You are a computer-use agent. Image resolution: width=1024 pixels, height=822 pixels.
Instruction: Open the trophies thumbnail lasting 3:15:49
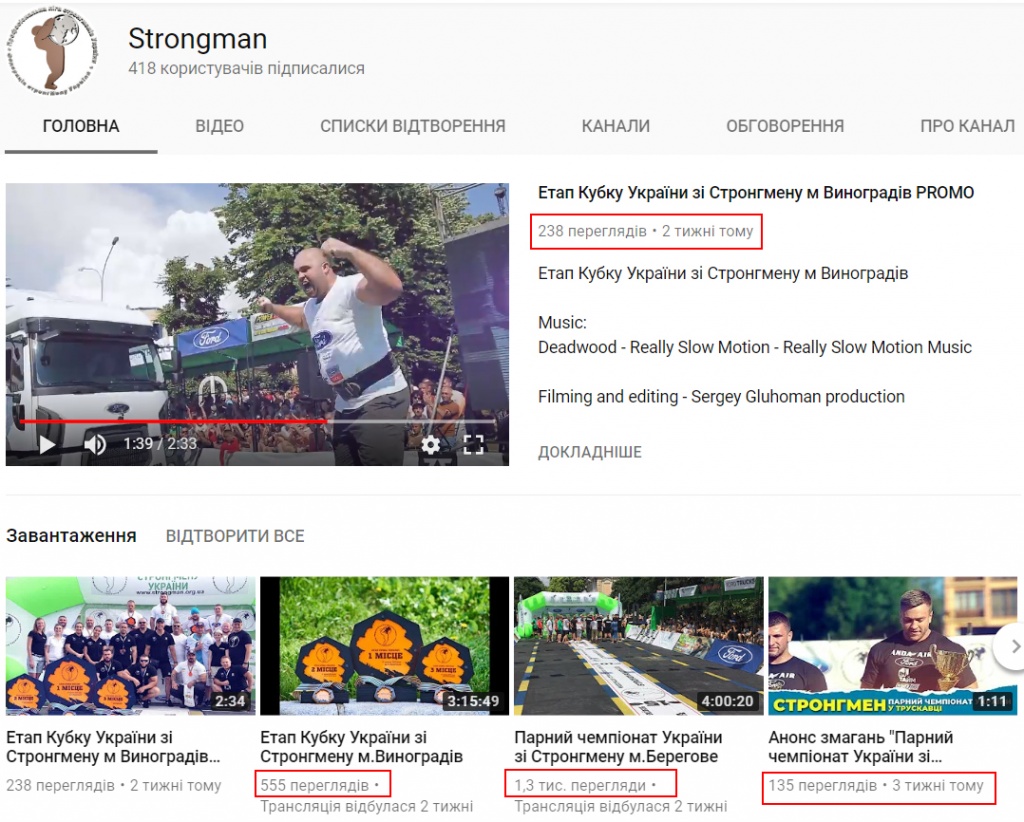point(384,646)
